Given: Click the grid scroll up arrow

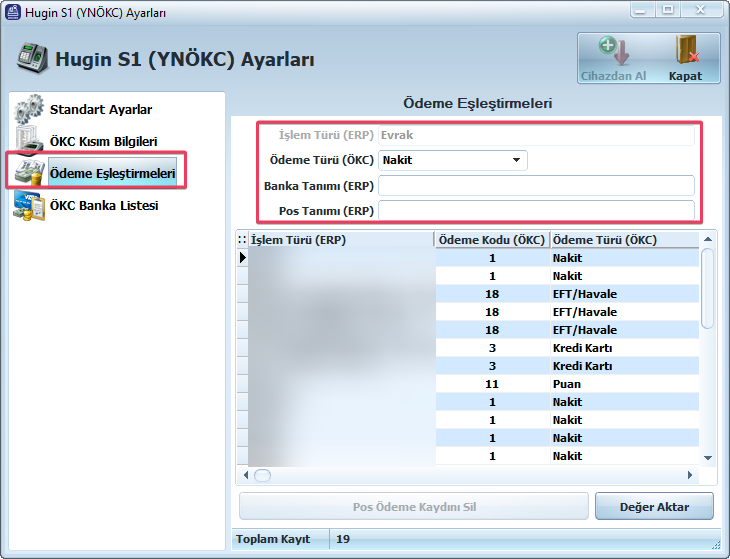Looking at the screenshot, I should [x=708, y=239].
